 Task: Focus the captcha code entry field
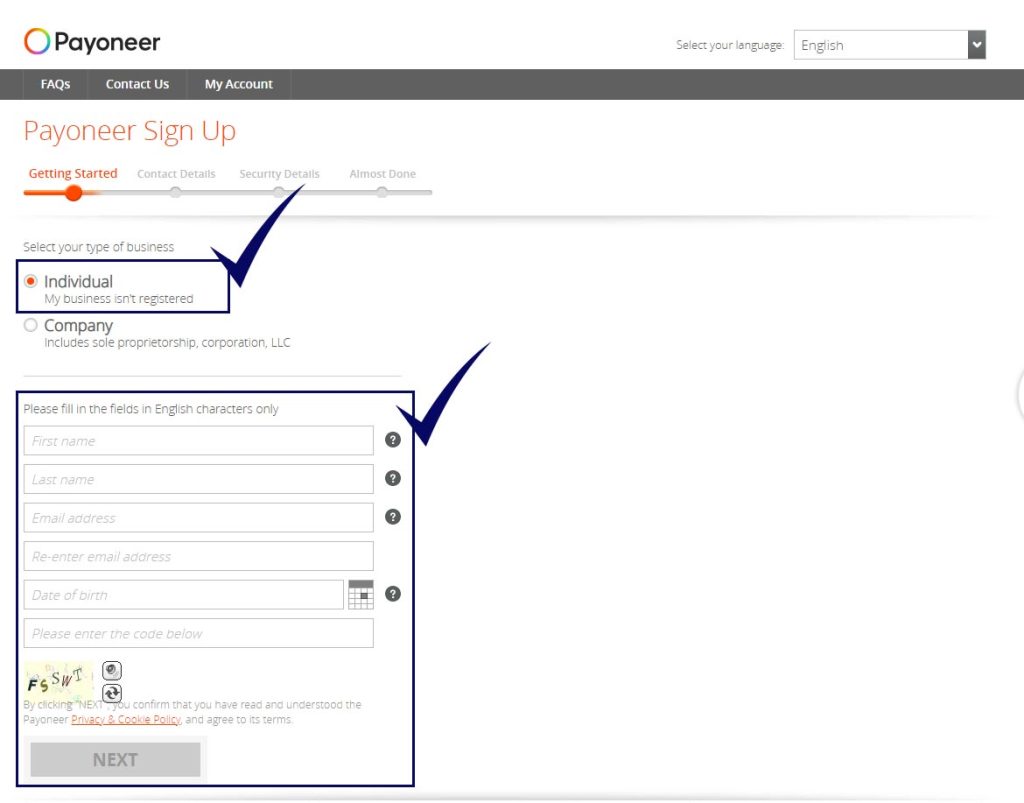198,633
